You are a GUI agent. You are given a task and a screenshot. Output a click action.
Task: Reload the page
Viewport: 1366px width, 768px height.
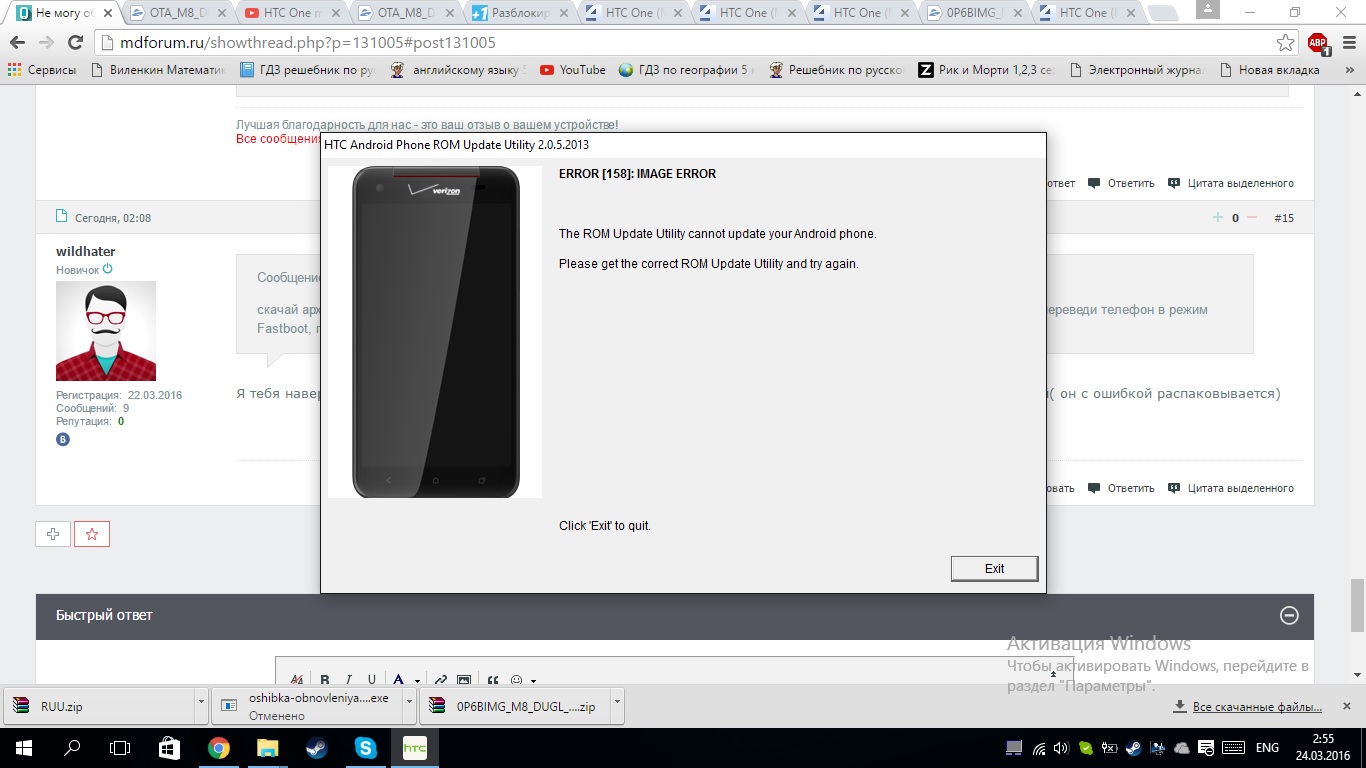point(75,43)
